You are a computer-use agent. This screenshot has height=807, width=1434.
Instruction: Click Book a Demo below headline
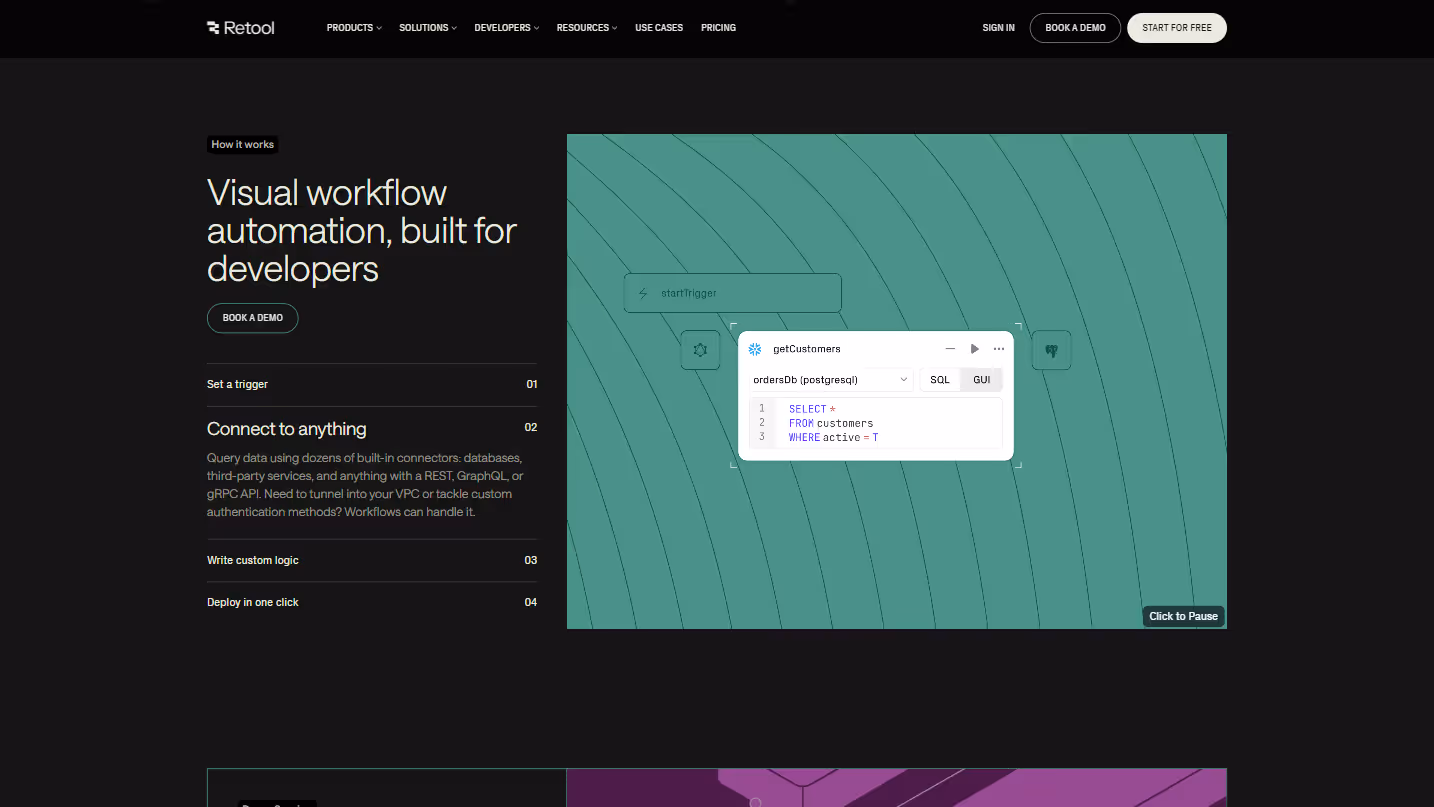click(253, 318)
